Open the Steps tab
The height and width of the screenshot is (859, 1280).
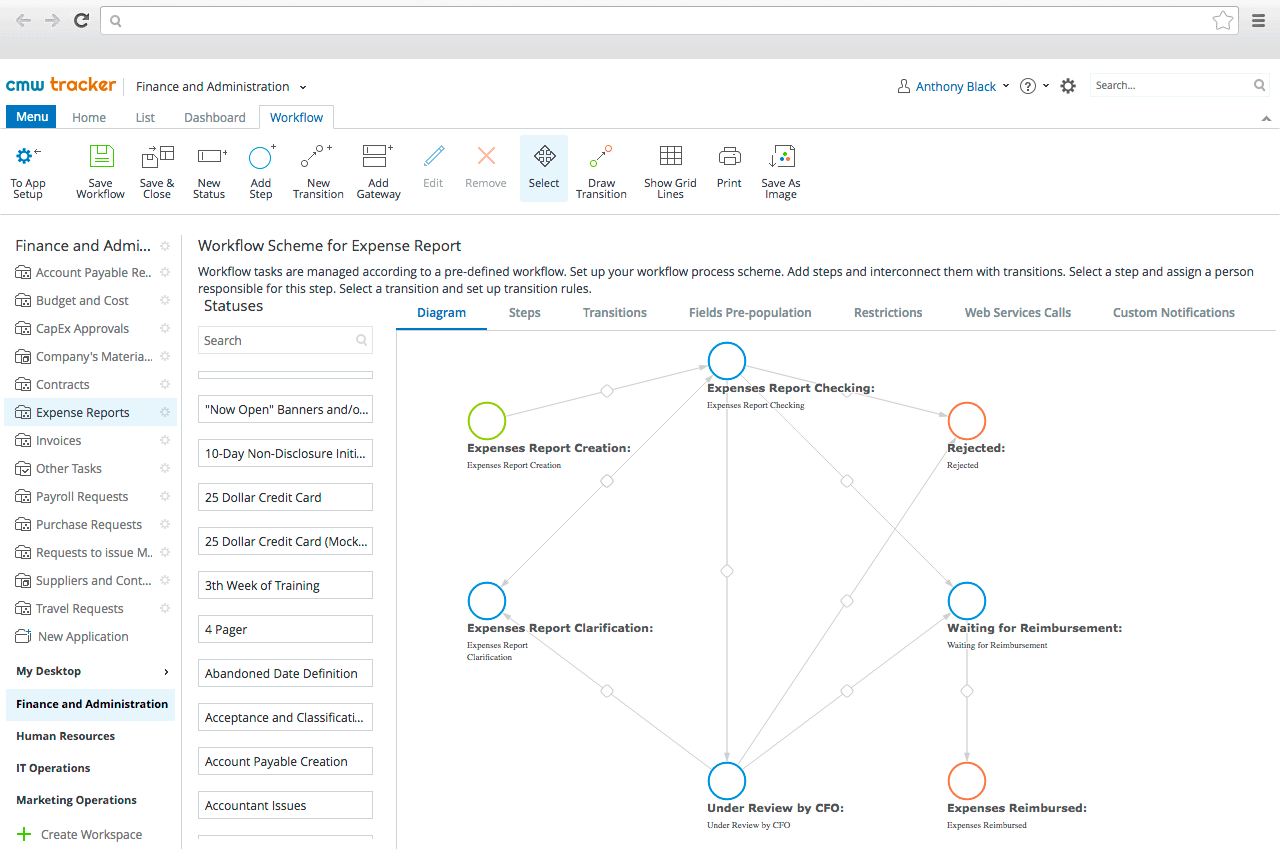tap(524, 312)
